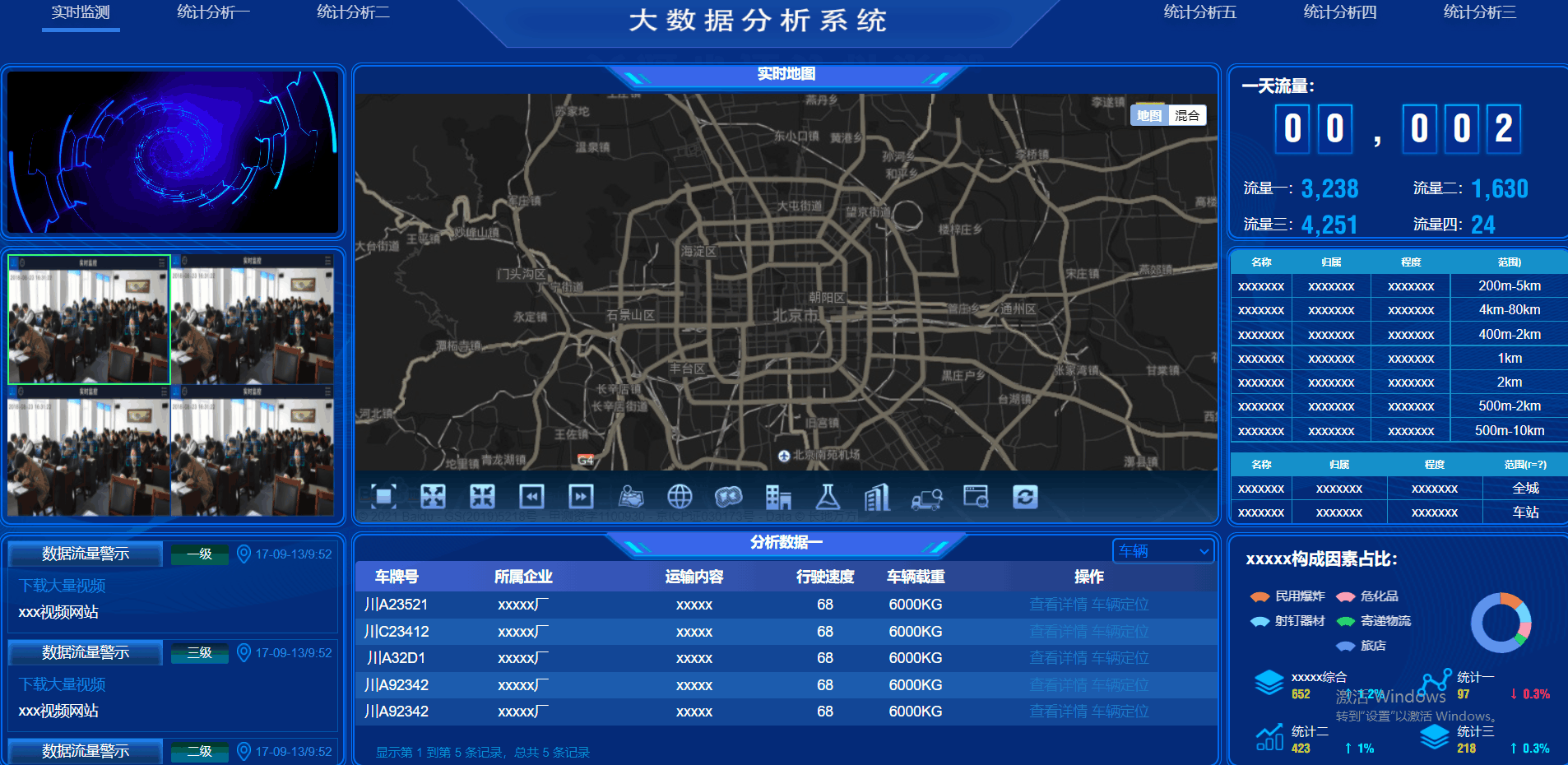Image resolution: width=1568 pixels, height=765 pixels.
Task: Toggle 寄递物流 legend item in the chart
Action: click(x=1374, y=621)
